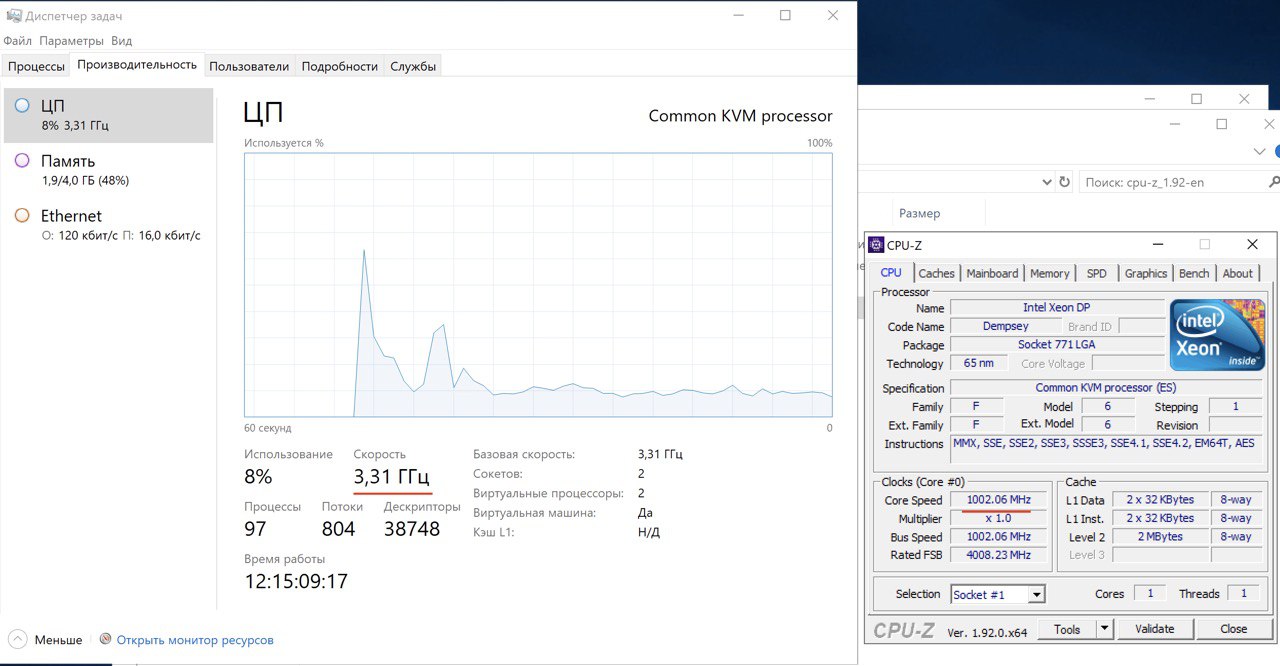The height and width of the screenshot is (666, 1280).
Task: Minimize the CPU-Z window
Action: tap(1158, 245)
